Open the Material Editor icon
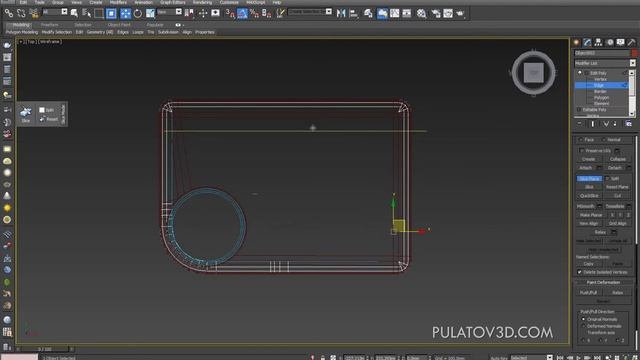The width and height of the screenshot is (640, 360). click(421, 13)
